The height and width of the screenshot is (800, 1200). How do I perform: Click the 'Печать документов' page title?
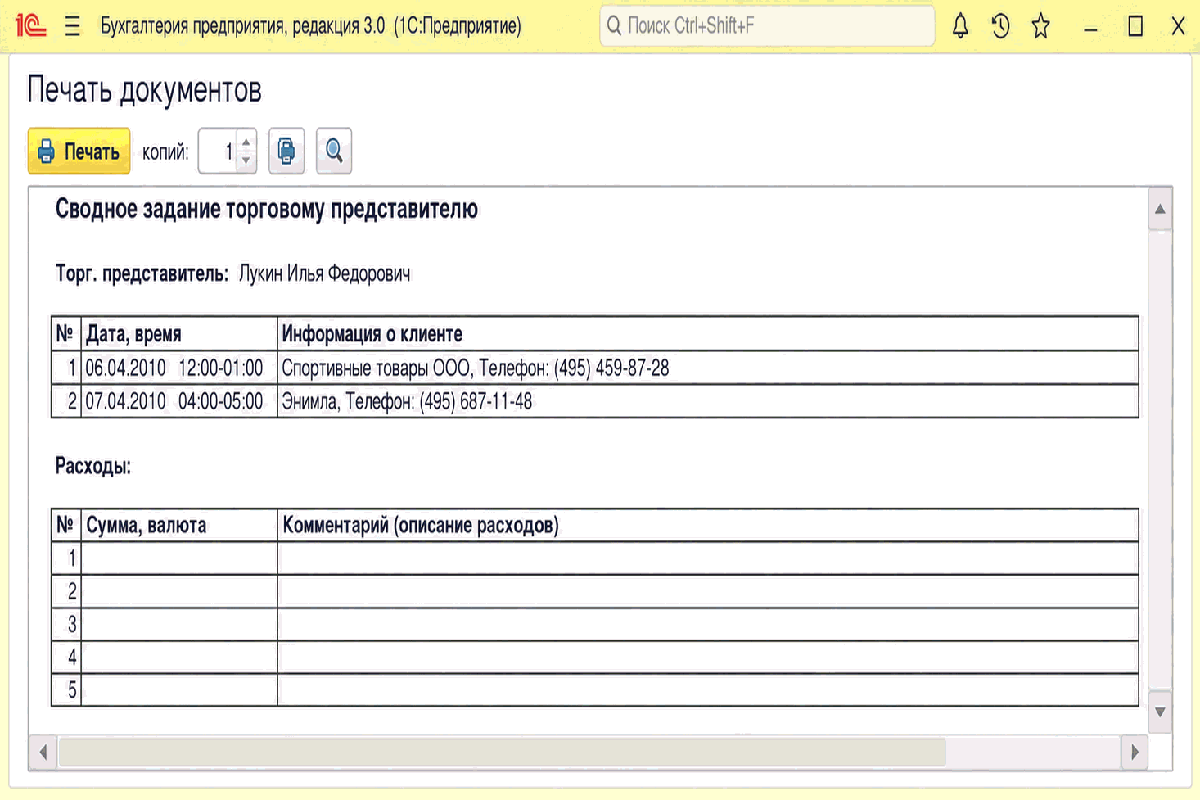[145, 91]
